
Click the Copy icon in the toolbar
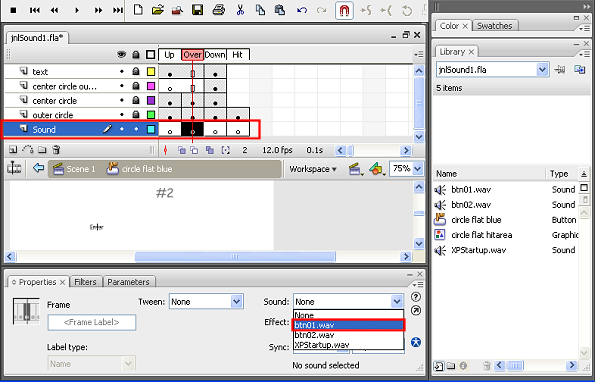pos(260,10)
